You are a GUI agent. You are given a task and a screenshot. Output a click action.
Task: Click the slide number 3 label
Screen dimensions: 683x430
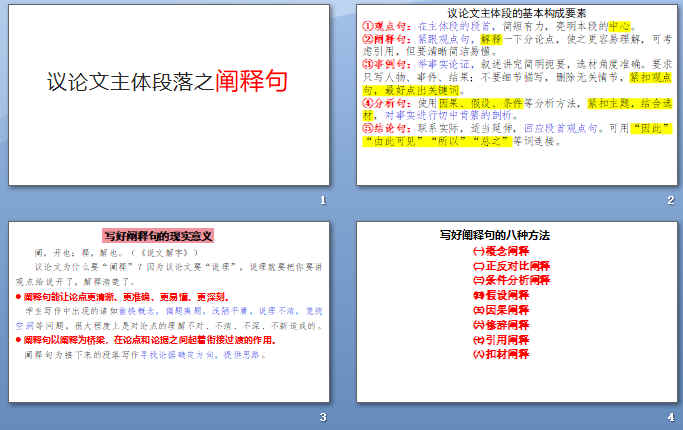pyautogui.click(x=322, y=417)
